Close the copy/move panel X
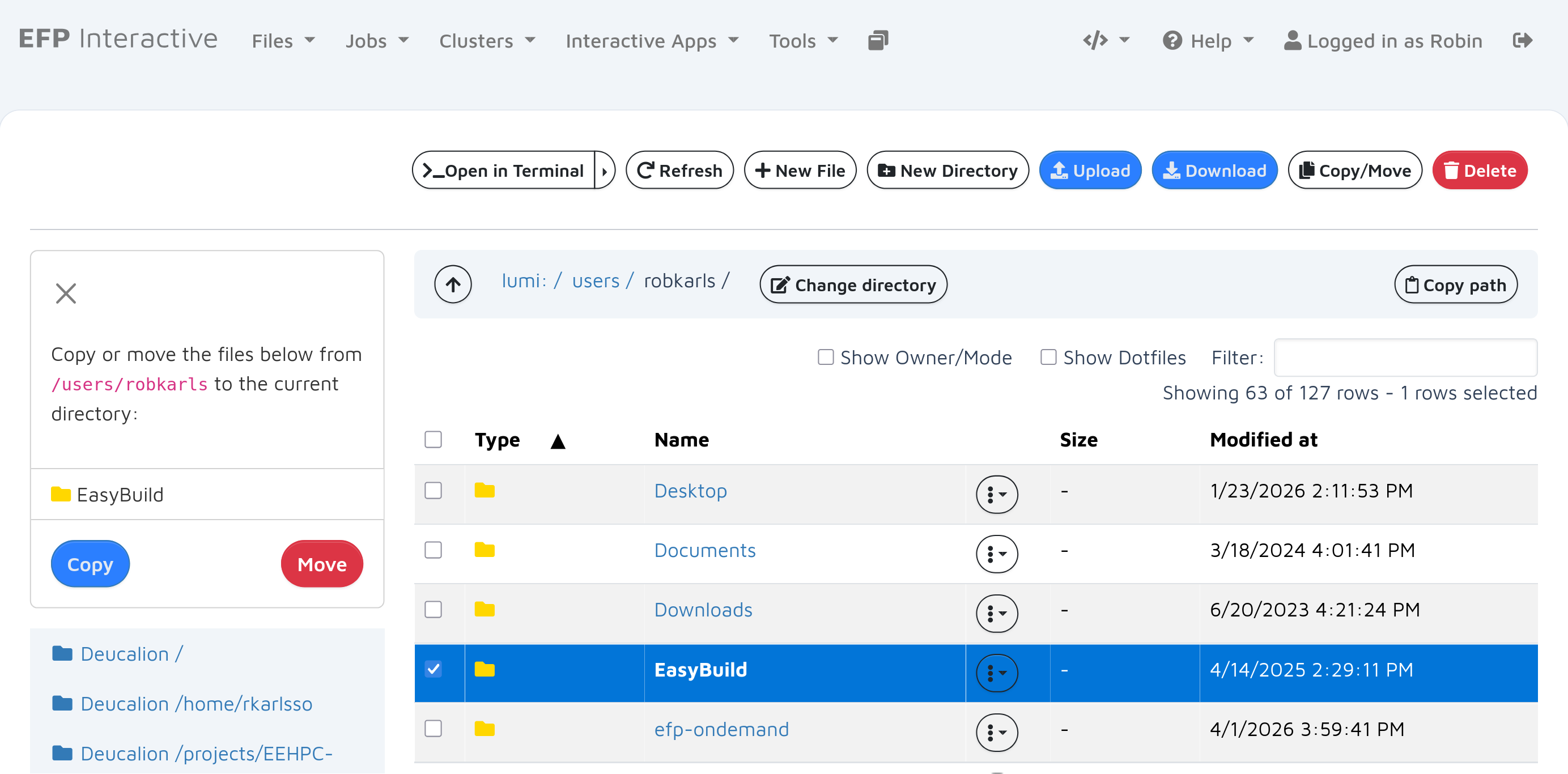Screen dimensions: 1568x774 [x=66, y=294]
